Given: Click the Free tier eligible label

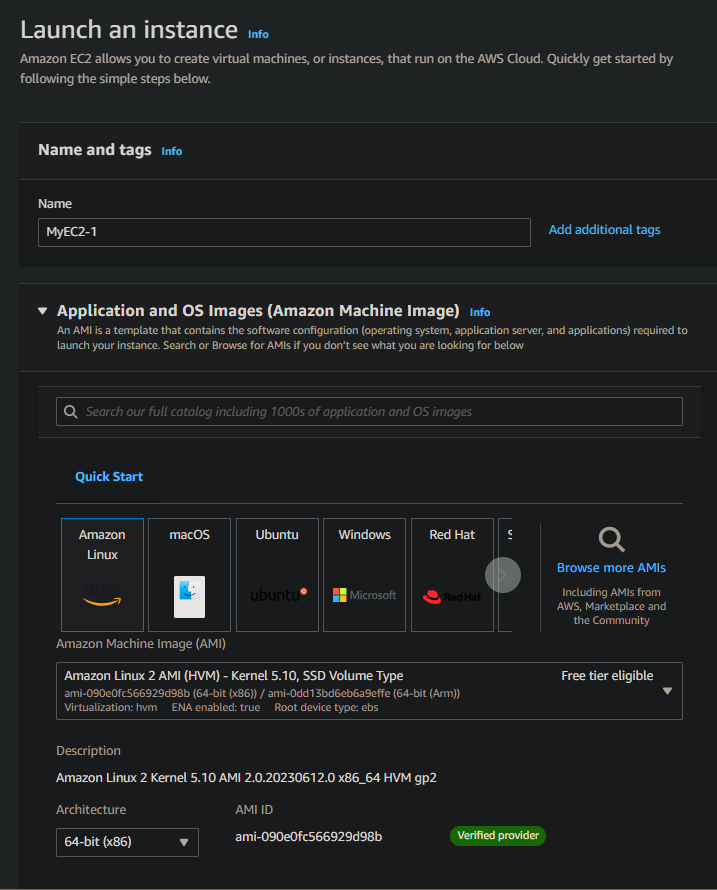Looking at the screenshot, I should tap(607, 675).
